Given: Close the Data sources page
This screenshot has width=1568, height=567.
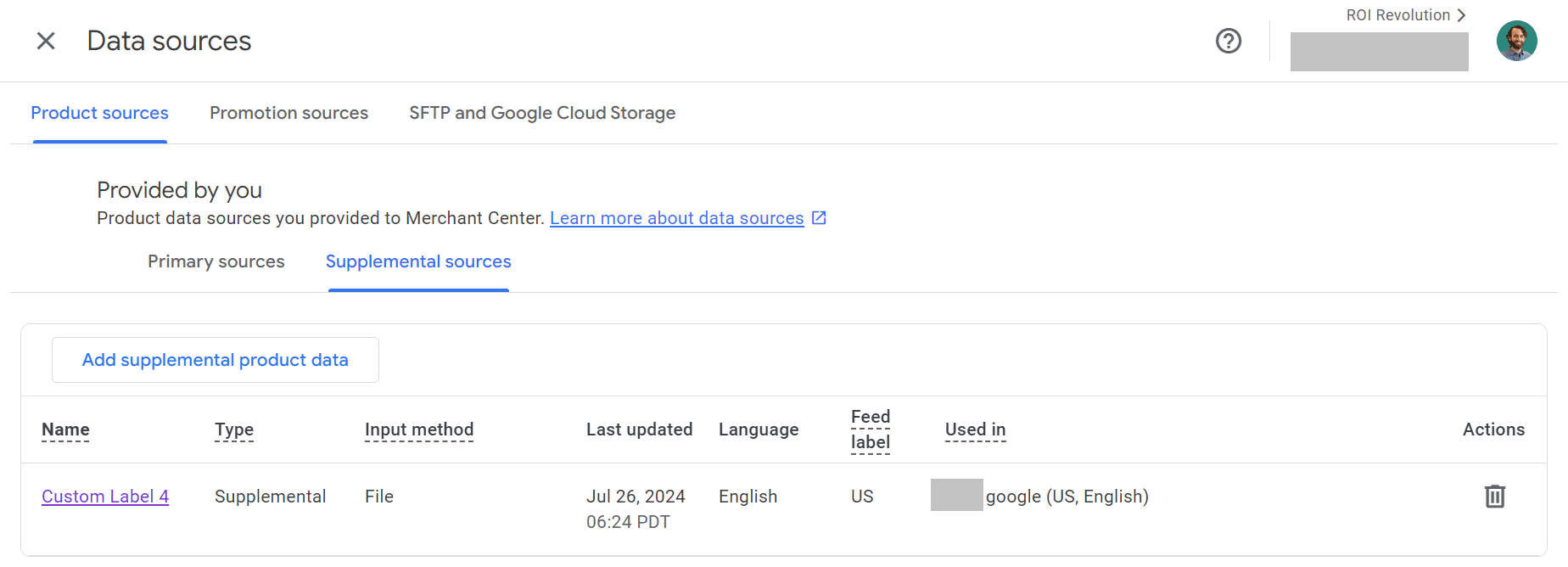Looking at the screenshot, I should click(46, 41).
